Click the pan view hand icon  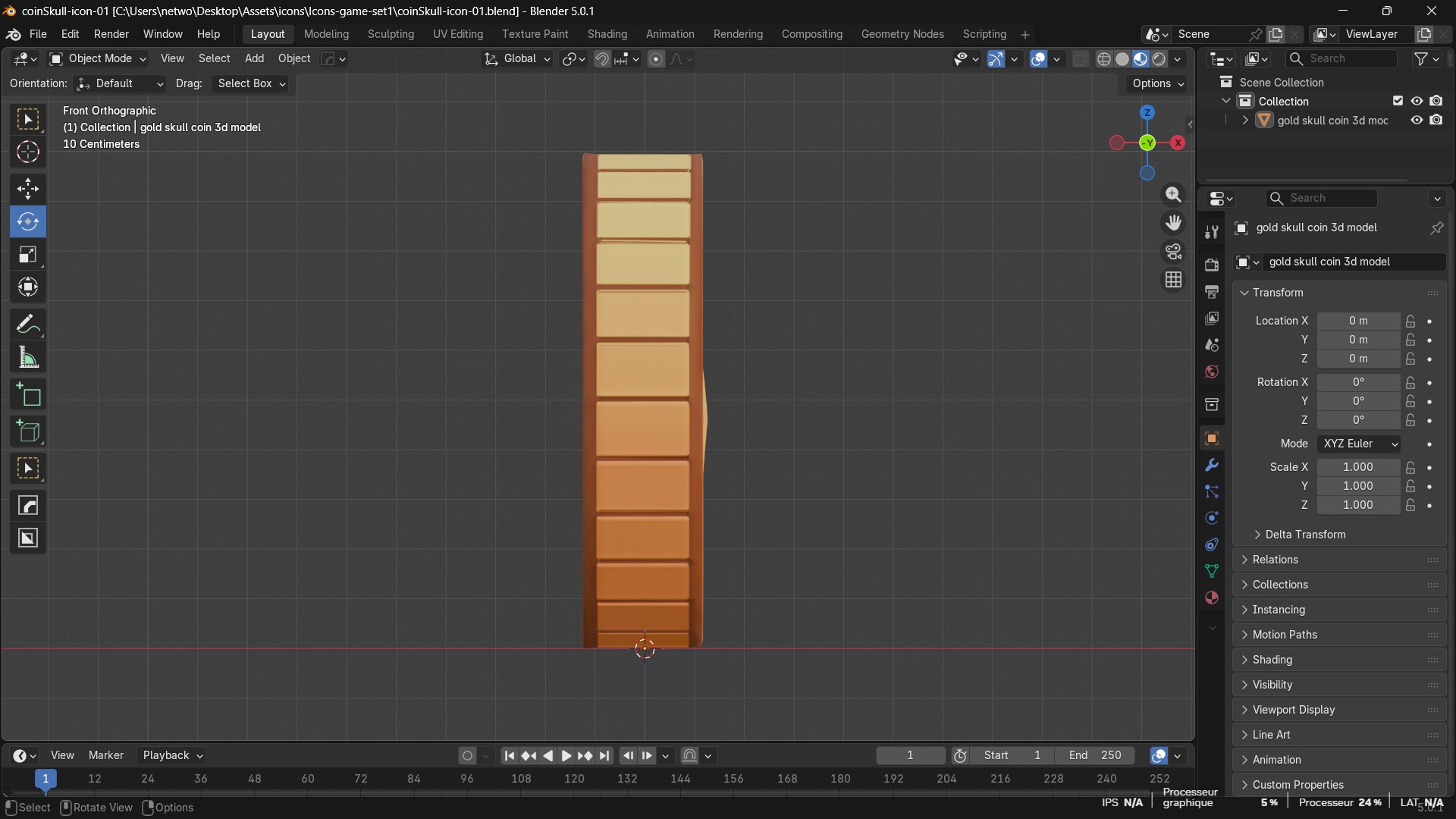[x=1173, y=223]
